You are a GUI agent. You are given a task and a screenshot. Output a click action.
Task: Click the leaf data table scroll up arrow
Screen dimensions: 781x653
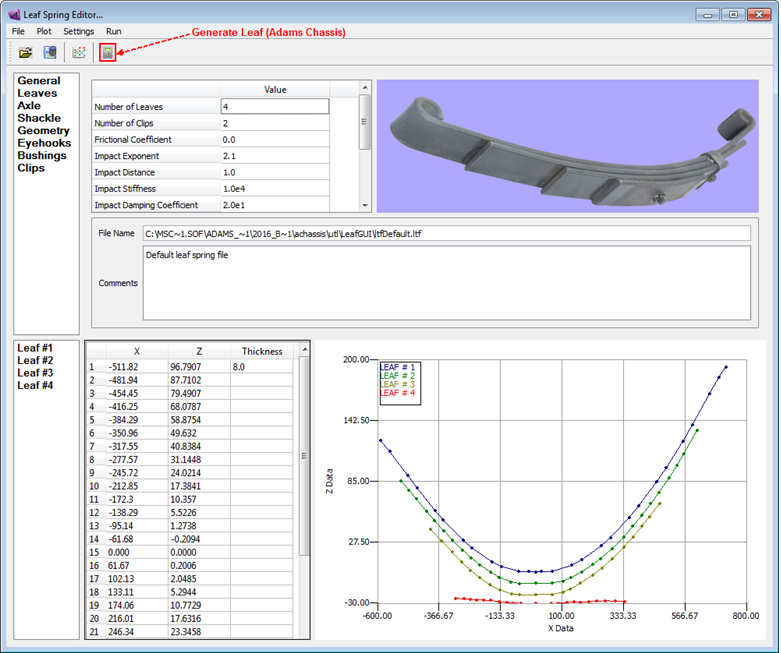(x=304, y=350)
